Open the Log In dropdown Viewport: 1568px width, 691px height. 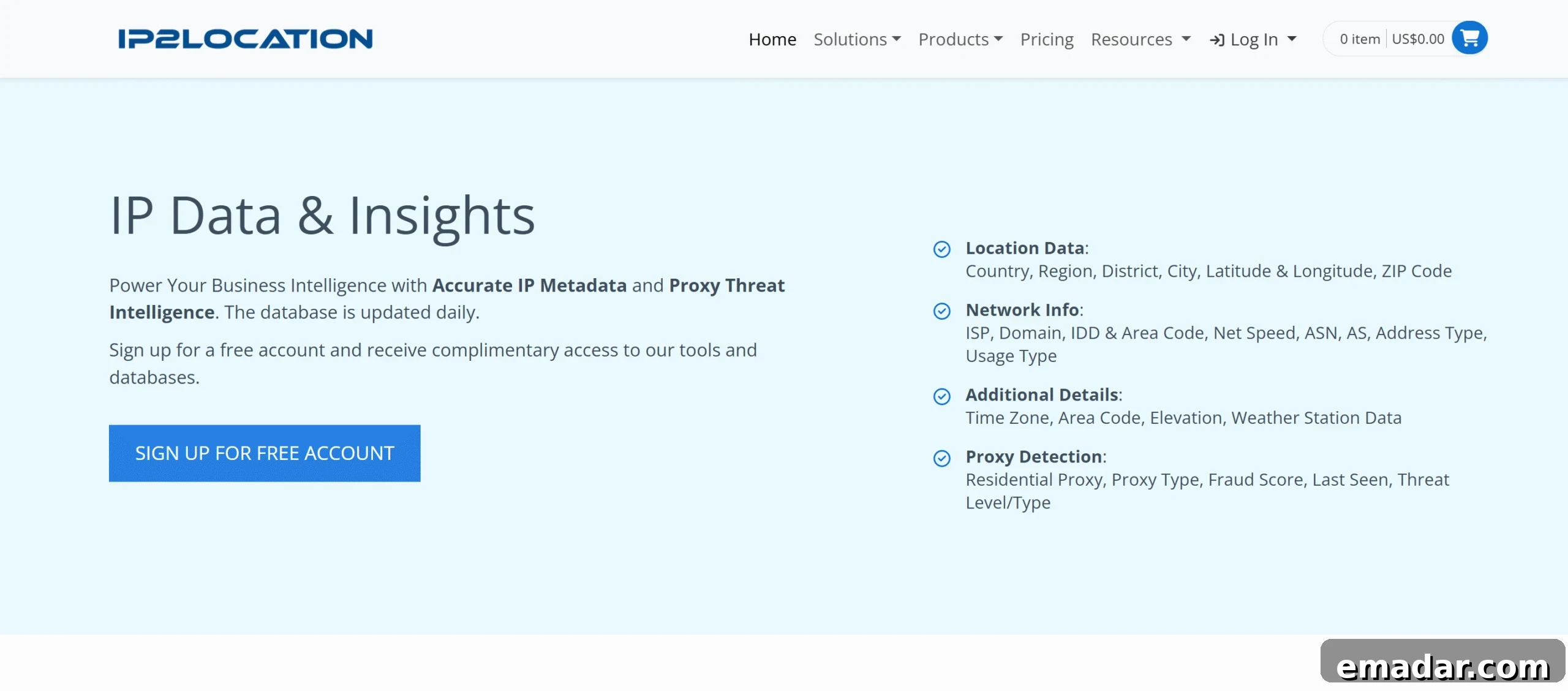(1253, 39)
